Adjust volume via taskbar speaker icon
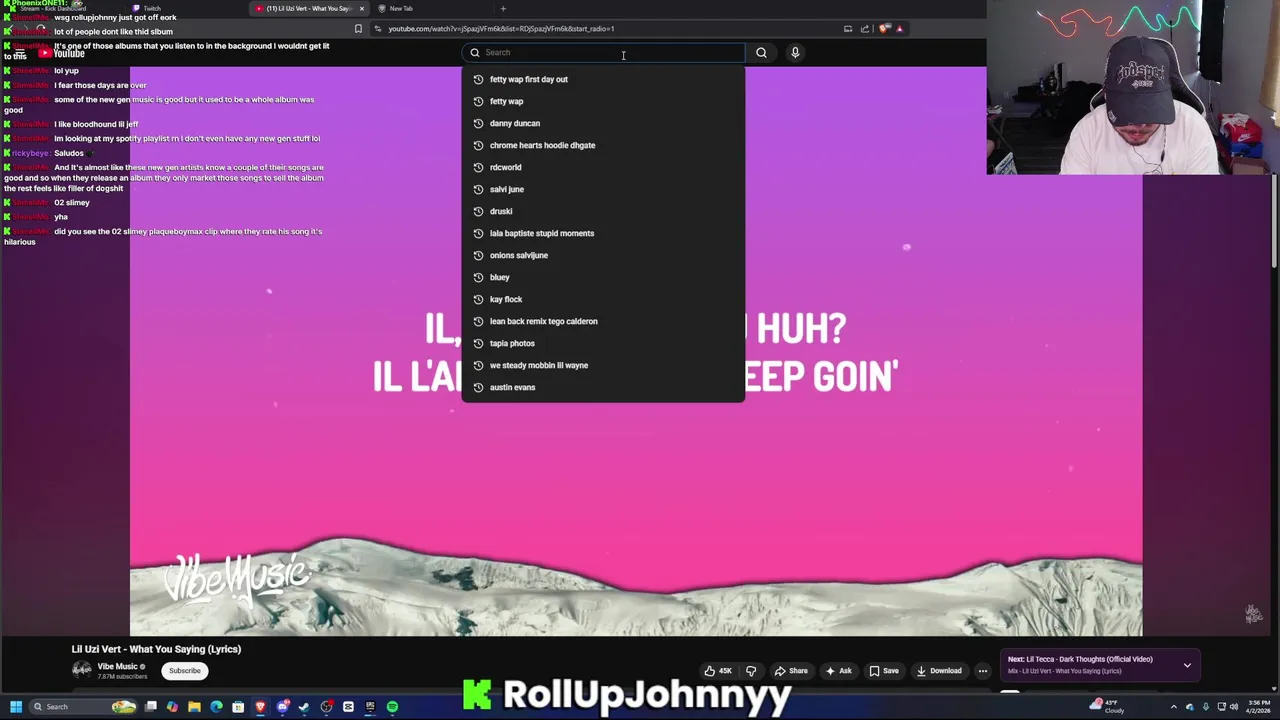 1234,707
